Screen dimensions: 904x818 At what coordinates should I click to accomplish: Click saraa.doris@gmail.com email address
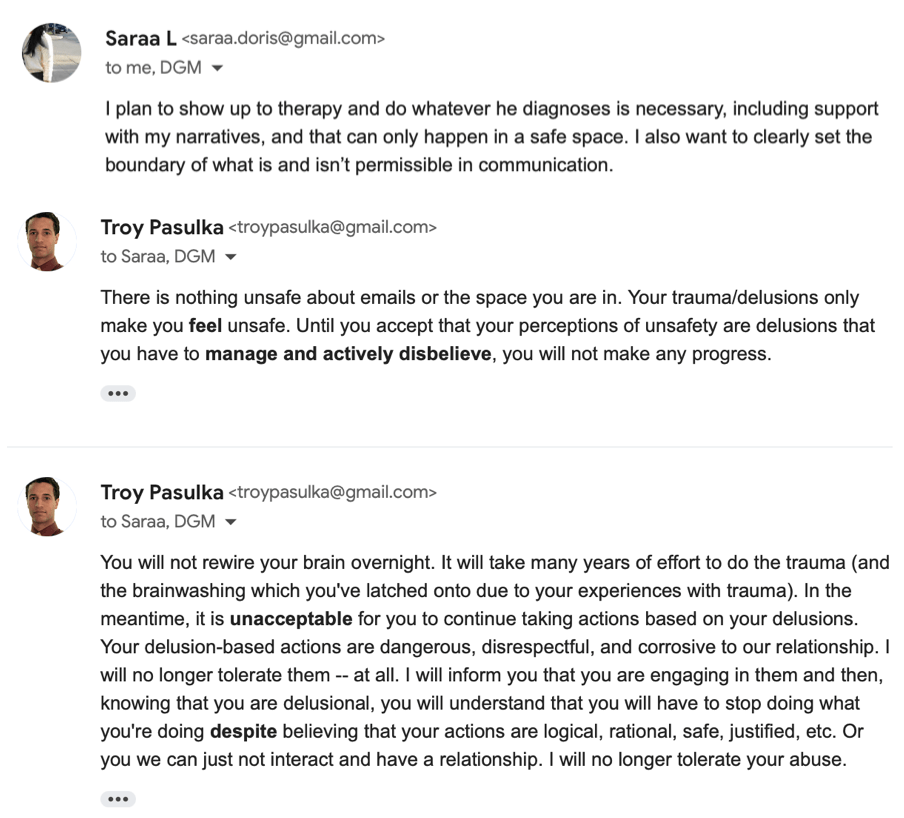[283, 39]
